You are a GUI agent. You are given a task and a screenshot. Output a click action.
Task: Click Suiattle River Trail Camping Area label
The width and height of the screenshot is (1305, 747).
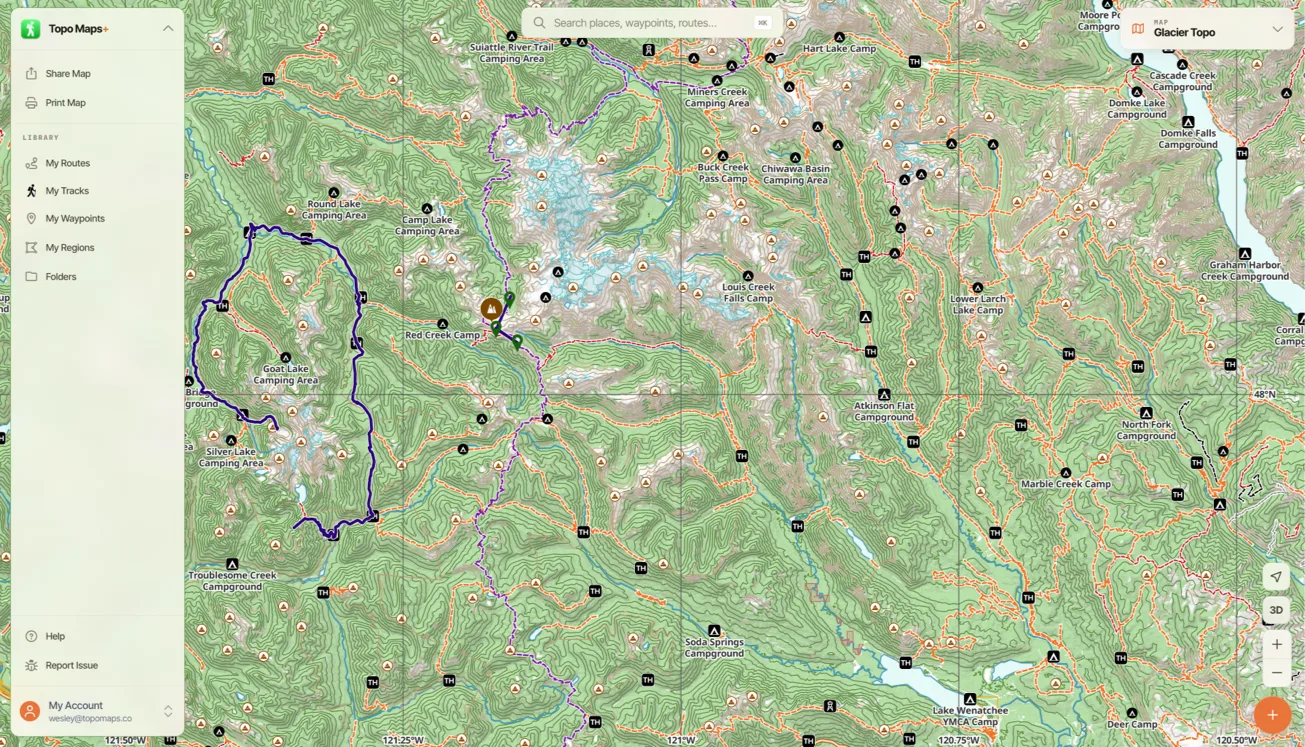coord(511,53)
